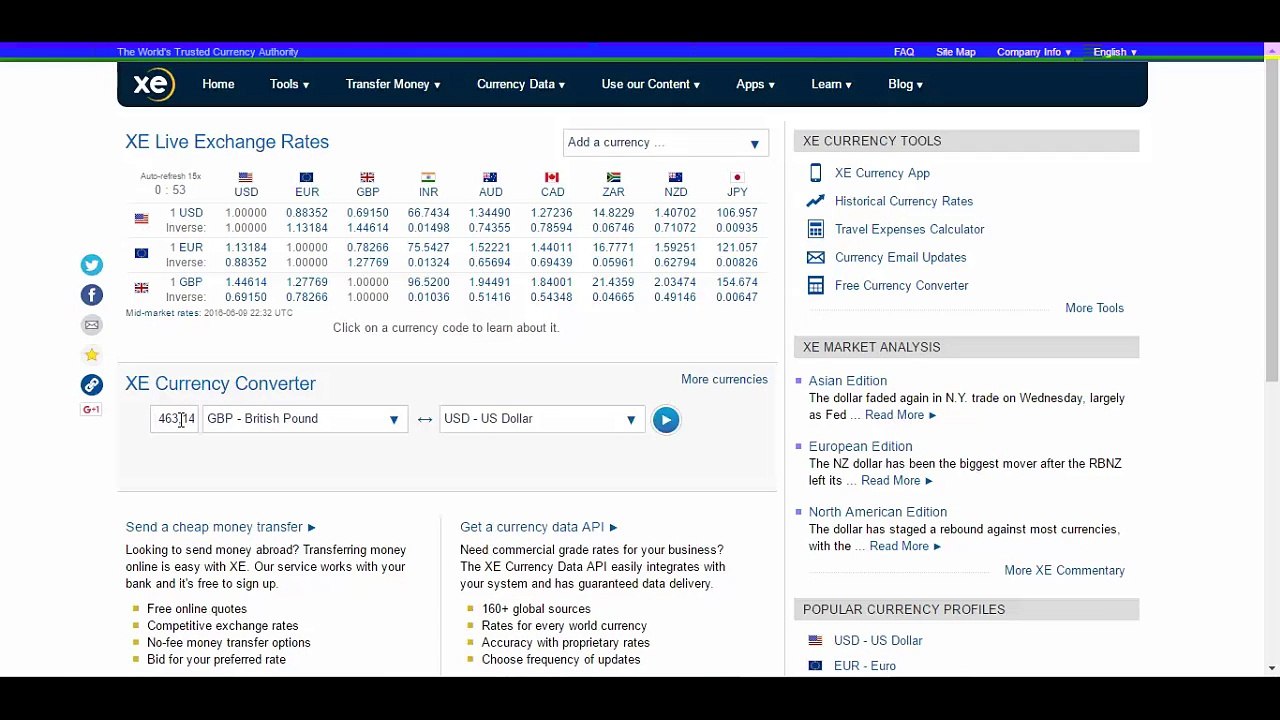Click Historical Currency Rates chart icon
Viewport: 1280px width, 720px height.
[x=816, y=201]
